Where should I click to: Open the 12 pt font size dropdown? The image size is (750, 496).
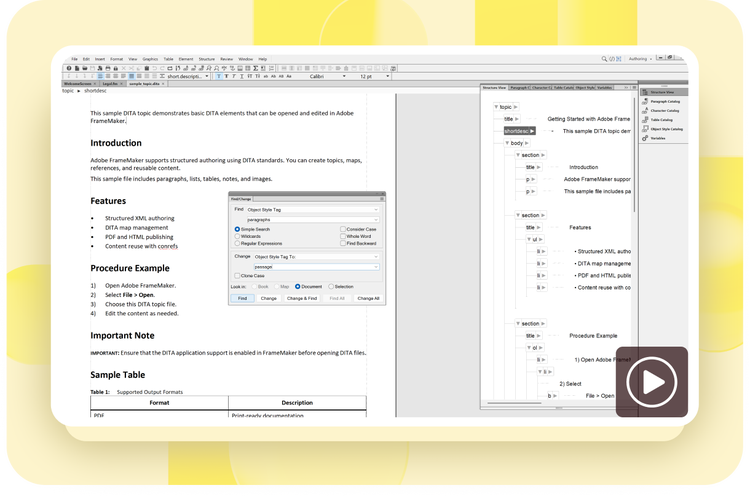(x=374, y=77)
